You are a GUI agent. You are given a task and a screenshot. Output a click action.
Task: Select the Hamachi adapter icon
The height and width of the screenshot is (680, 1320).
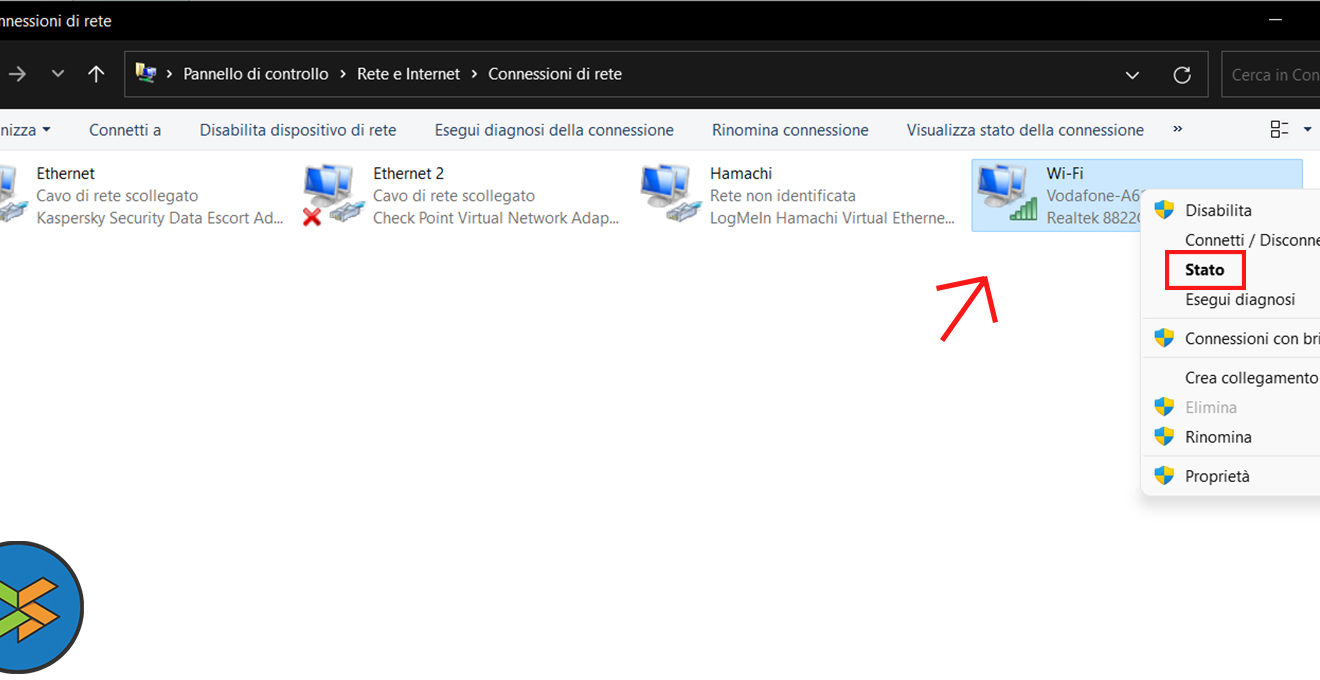(669, 194)
